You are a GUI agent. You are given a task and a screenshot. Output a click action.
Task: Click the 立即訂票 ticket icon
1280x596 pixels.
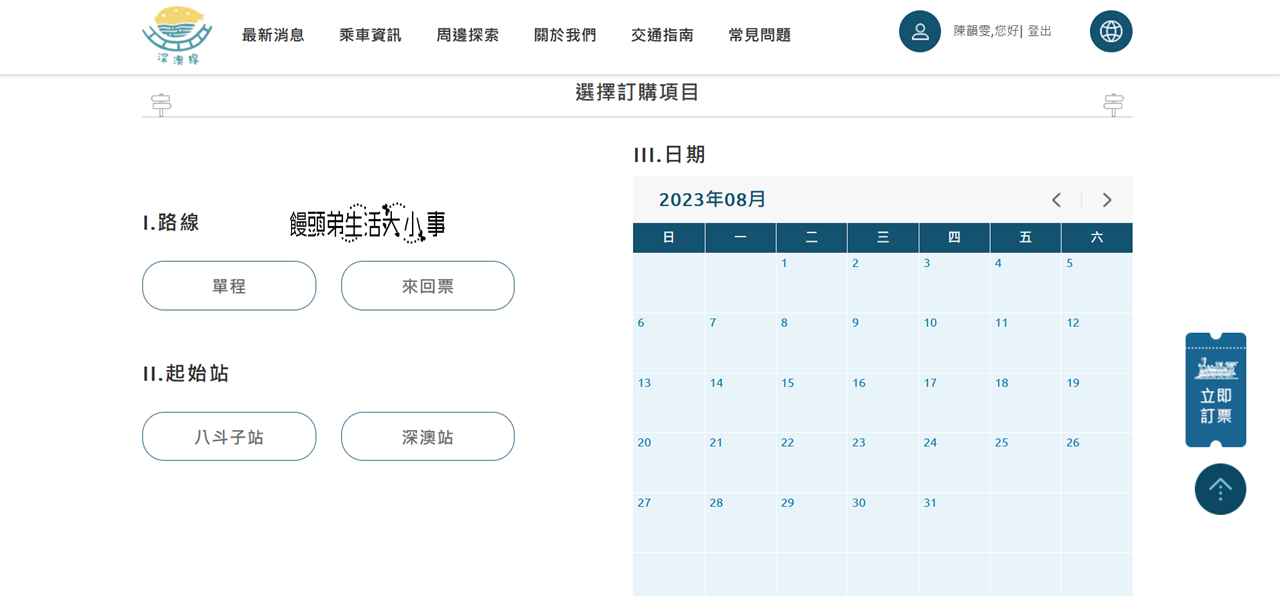click(1215, 390)
